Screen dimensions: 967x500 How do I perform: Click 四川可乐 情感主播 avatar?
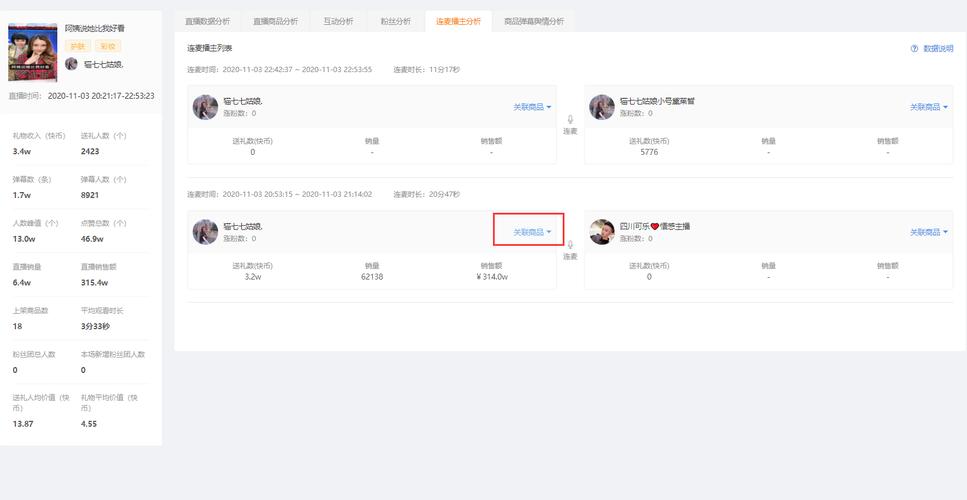point(602,232)
